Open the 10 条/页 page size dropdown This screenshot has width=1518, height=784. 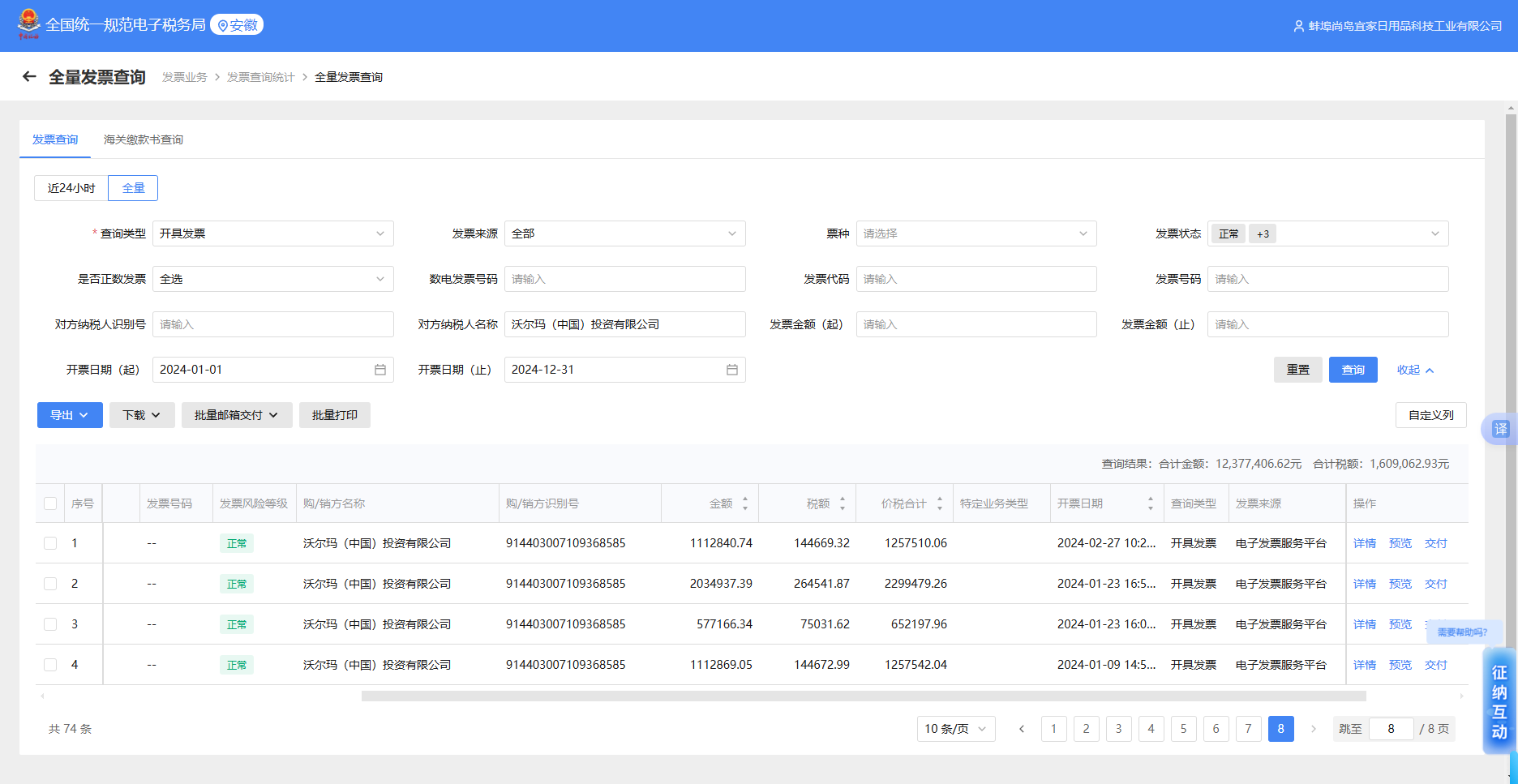(x=955, y=729)
